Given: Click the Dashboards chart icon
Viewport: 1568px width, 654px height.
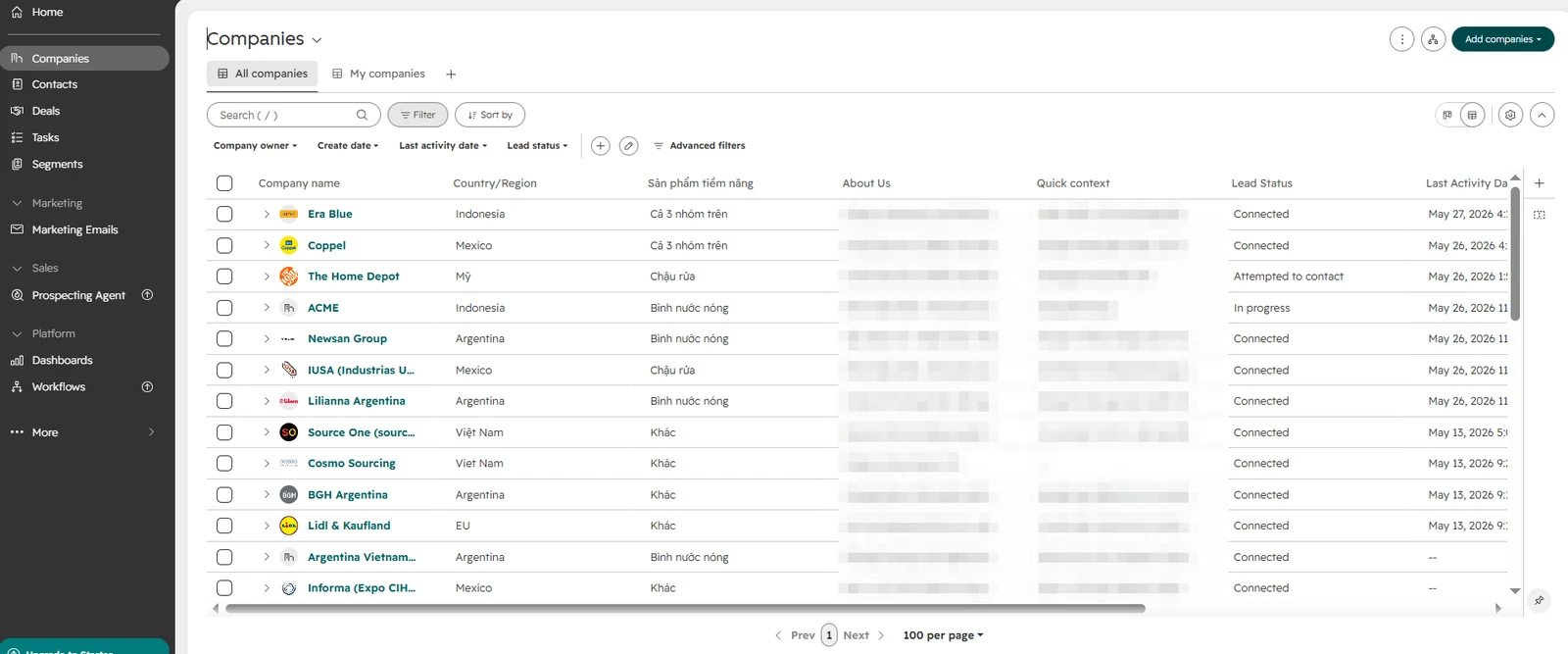Looking at the screenshot, I should click(17, 361).
